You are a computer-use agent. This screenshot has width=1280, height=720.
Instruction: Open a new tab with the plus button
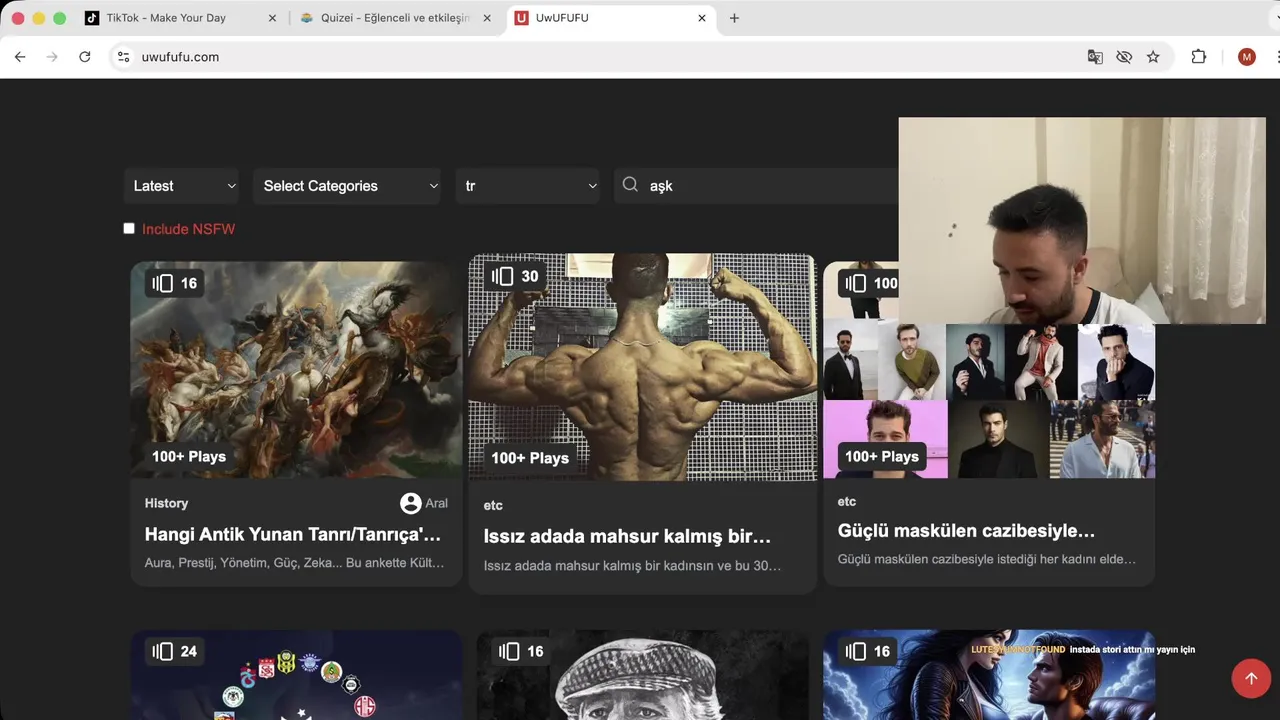[734, 18]
